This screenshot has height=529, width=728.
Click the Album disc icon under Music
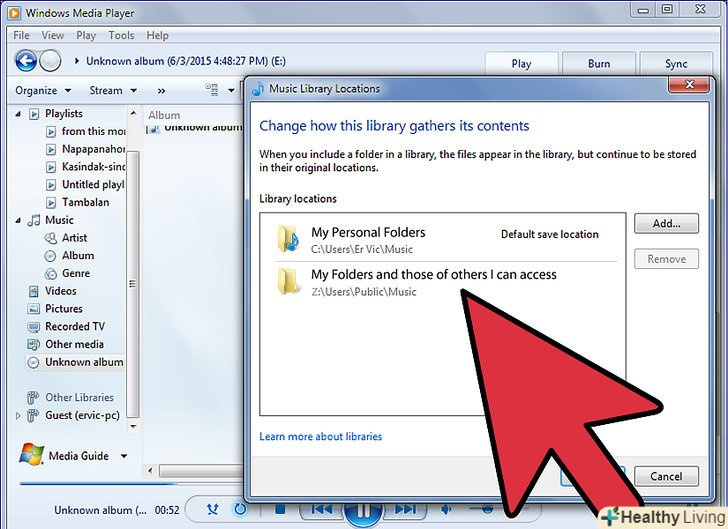pos(50,256)
